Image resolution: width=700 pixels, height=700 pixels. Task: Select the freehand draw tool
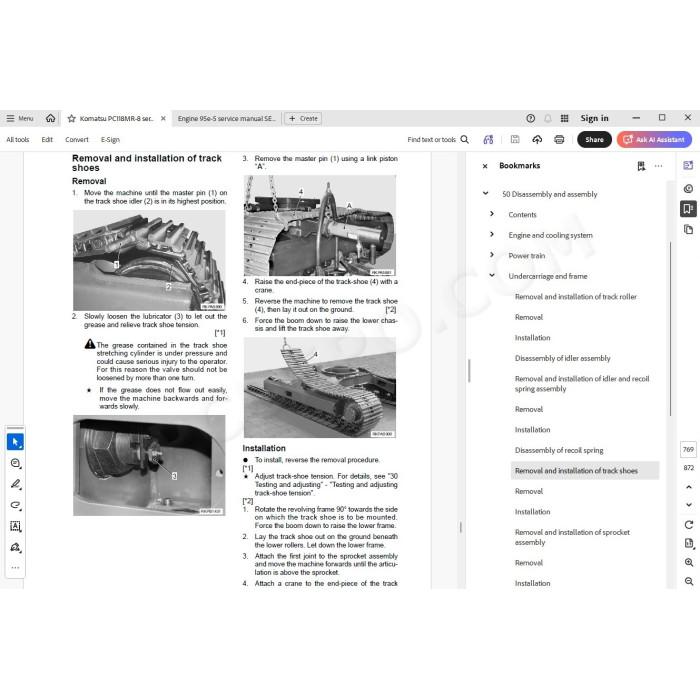(x=16, y=505)
